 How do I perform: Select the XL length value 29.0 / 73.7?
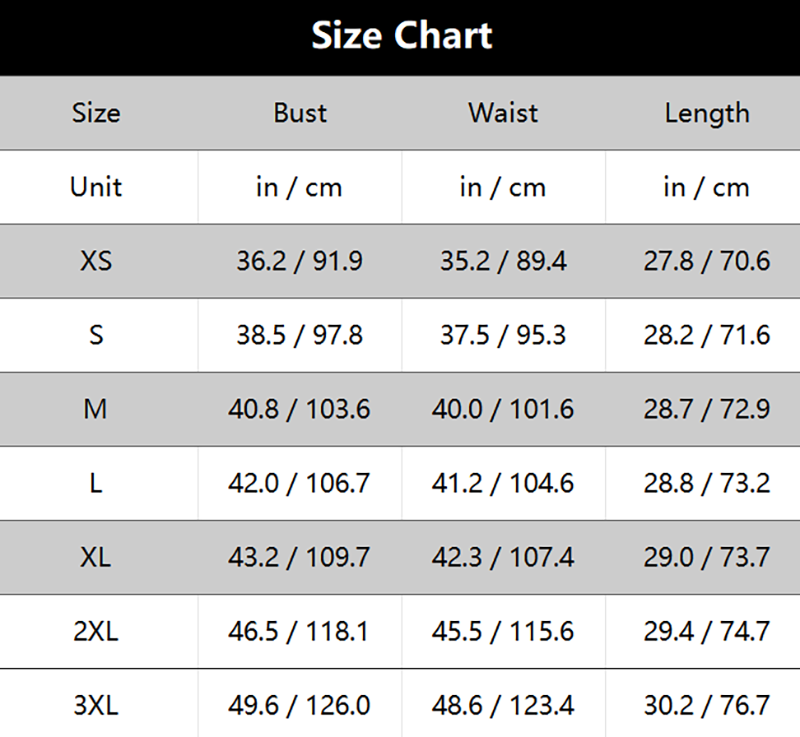point(707,557)
